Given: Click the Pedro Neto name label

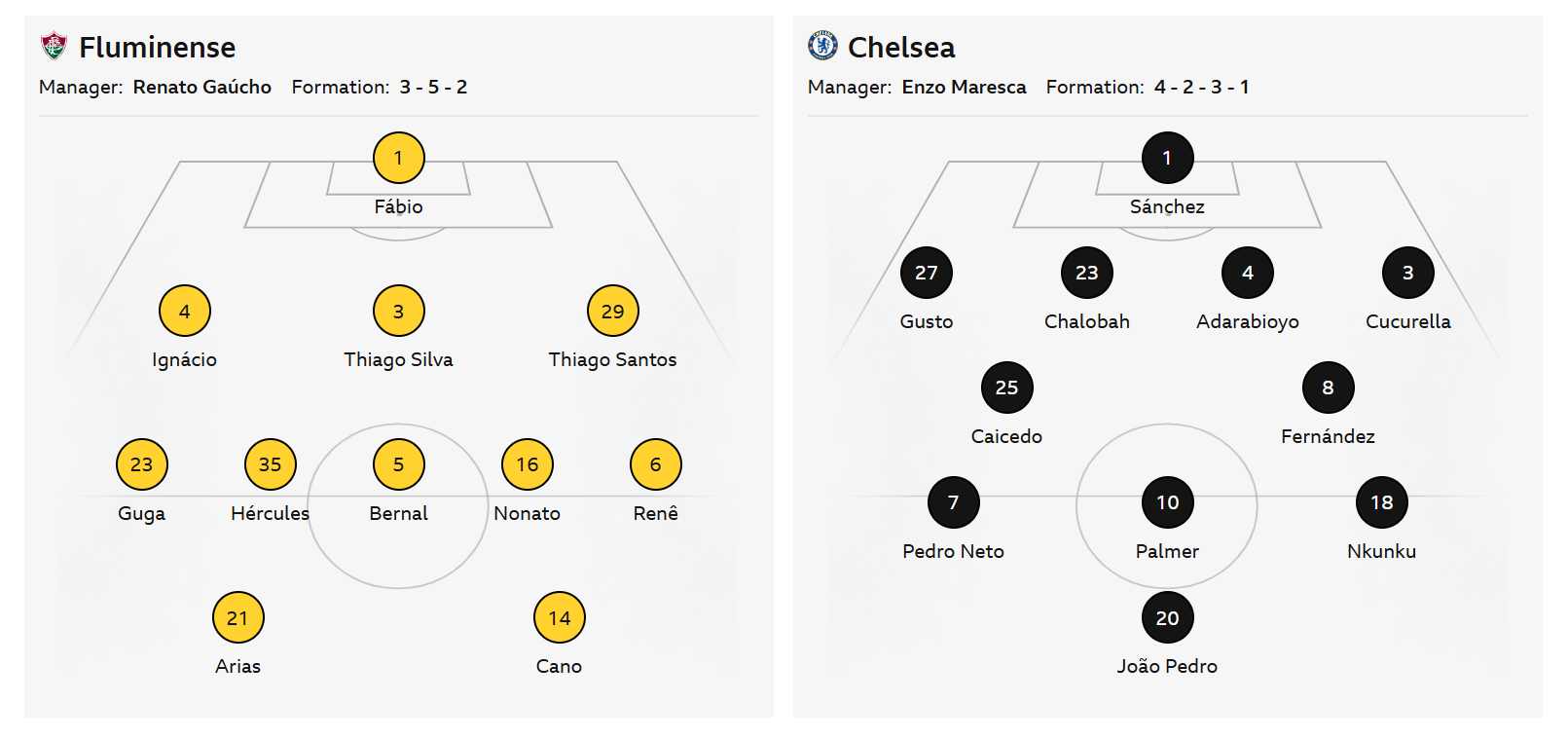Looking at the screenshot, I should (x=953, y=551).
